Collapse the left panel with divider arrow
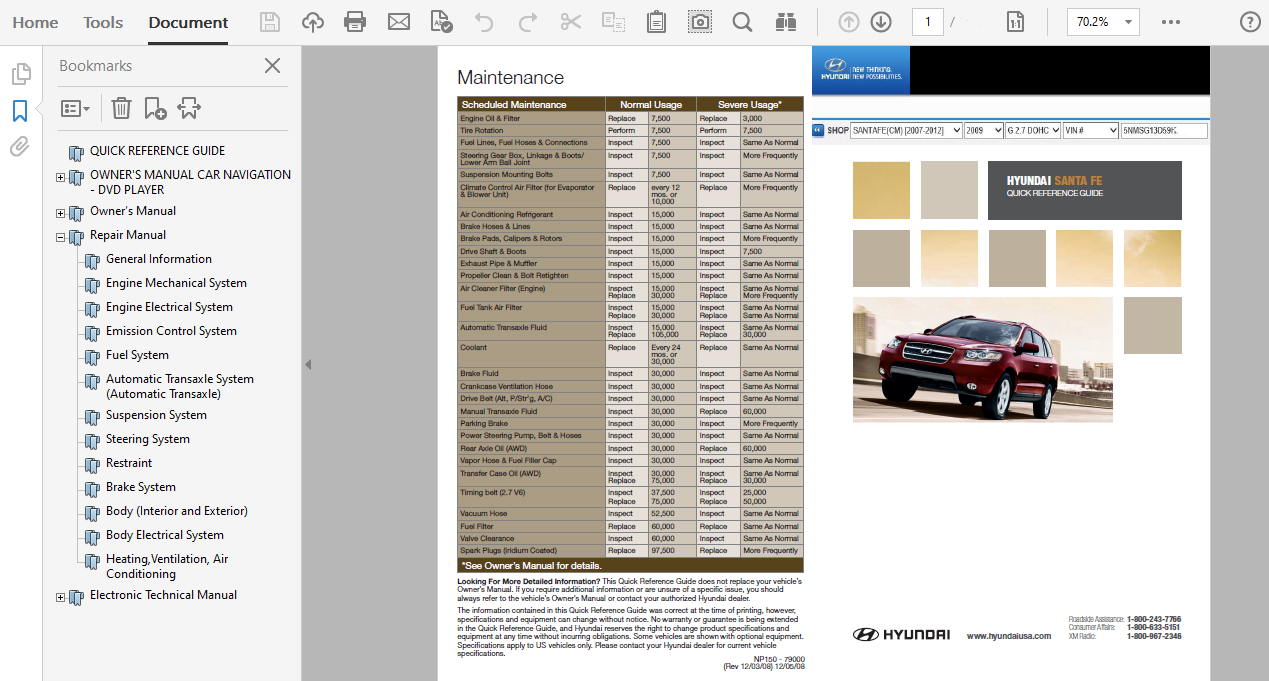This screenshot has width=1269, height=681. [308, 365]
